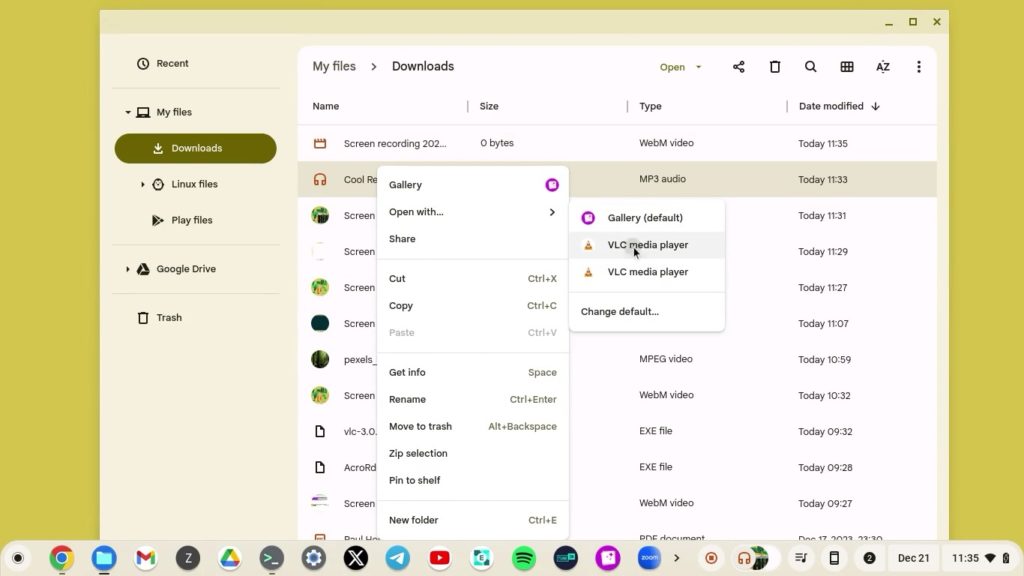
Task: Open the AZ sort options
Action: tap(883, 67)
